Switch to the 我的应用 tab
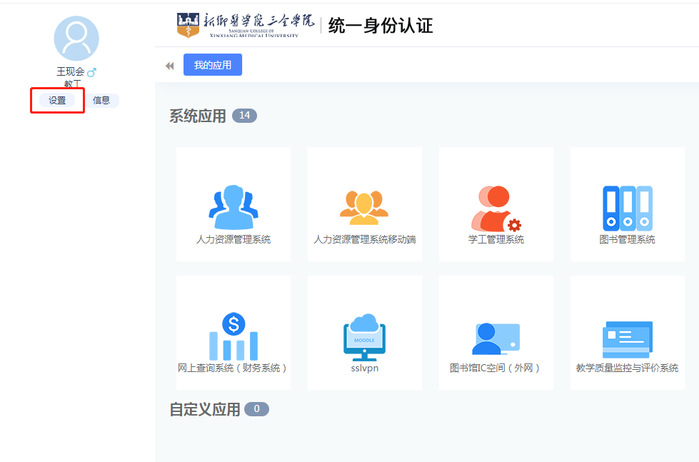Screen dimensions: 699x462 pyautogui.click(x=213, y=65)
